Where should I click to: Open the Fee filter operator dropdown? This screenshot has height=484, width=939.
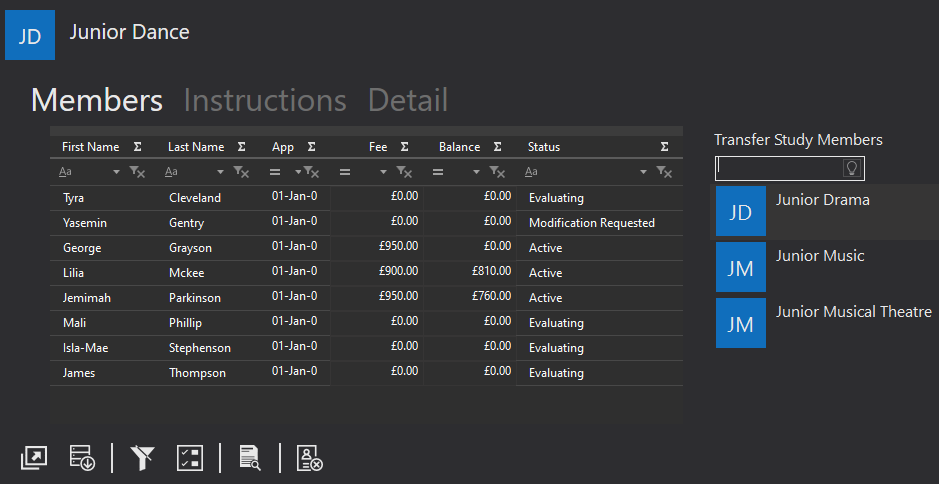click(x=383, y=173)
